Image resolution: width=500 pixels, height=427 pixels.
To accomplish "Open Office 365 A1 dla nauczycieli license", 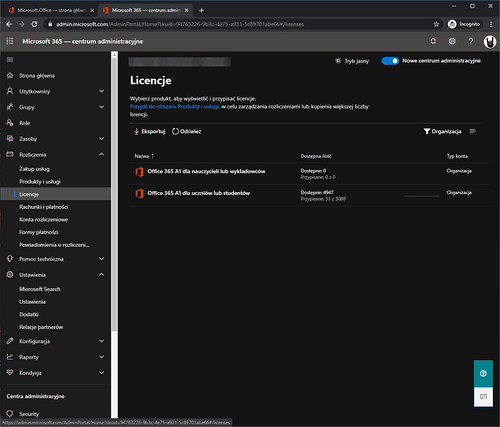I will (206, 171).
